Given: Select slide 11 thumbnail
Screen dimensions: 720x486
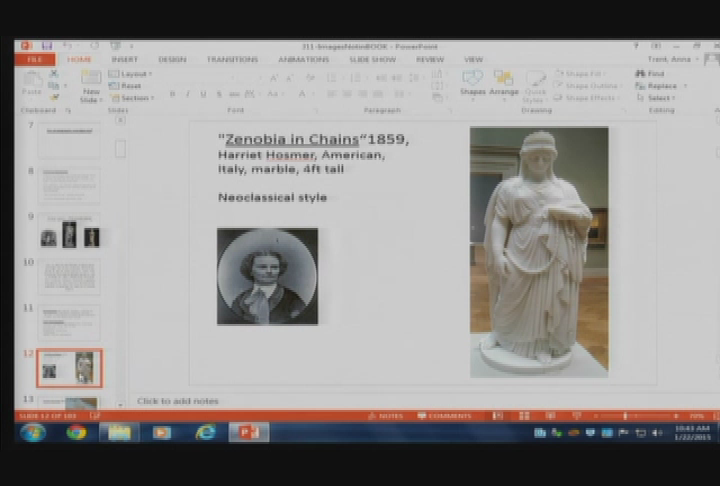Looking at the screenshot, I should 69,323.
